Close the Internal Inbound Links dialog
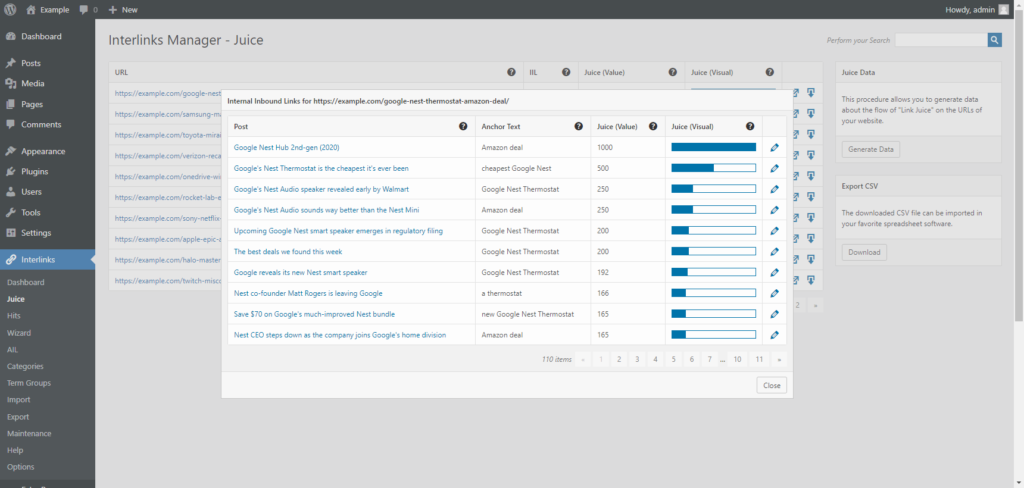This screenshot has width=1024, height=488. point(771,385)
